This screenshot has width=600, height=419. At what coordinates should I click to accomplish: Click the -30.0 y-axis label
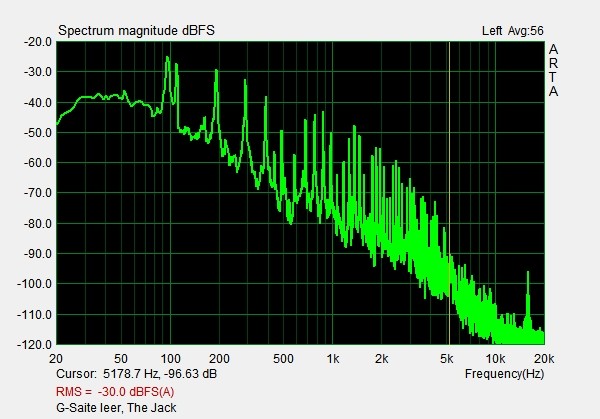click(x=38, y=72)
